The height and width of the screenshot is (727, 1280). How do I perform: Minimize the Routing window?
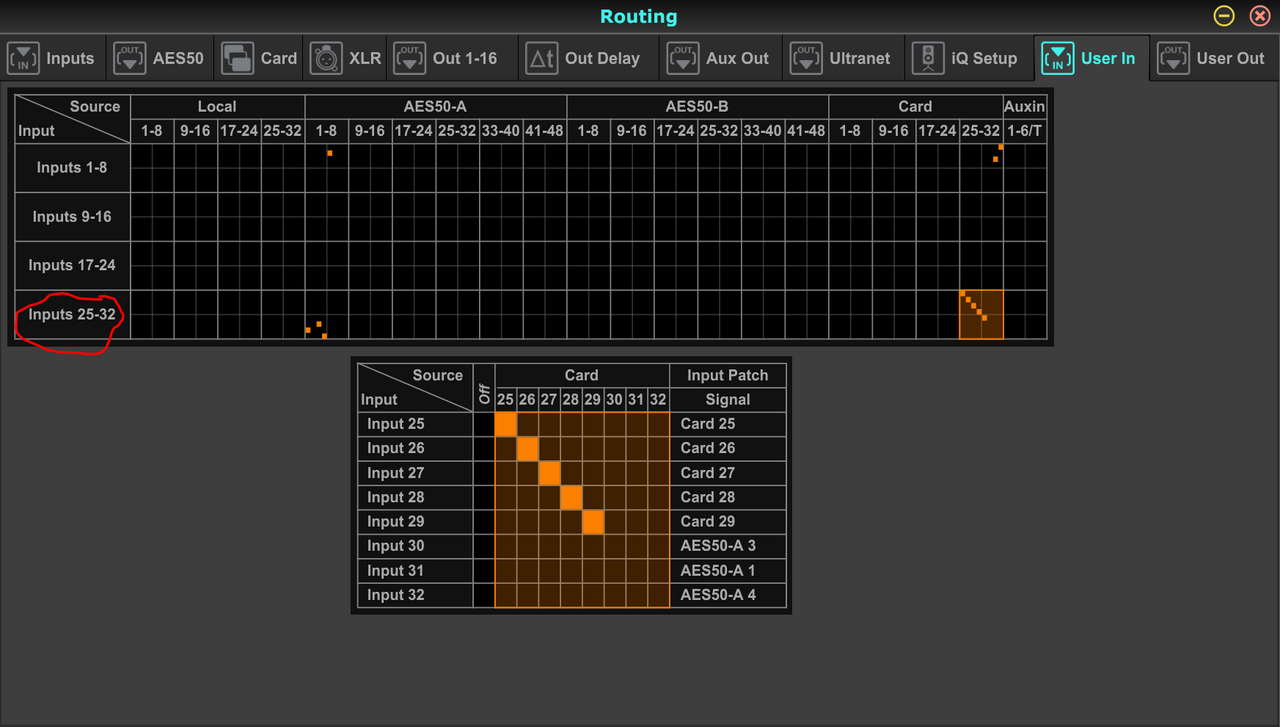point(1224,16)
